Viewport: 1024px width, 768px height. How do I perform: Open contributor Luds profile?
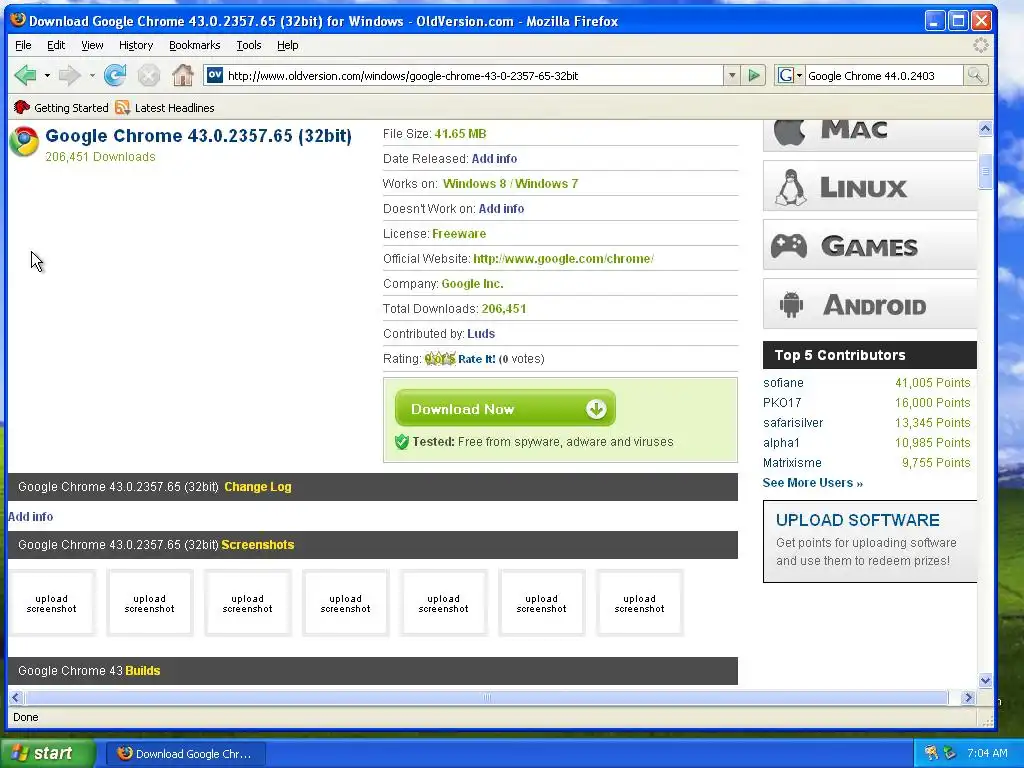coord(481,334)
